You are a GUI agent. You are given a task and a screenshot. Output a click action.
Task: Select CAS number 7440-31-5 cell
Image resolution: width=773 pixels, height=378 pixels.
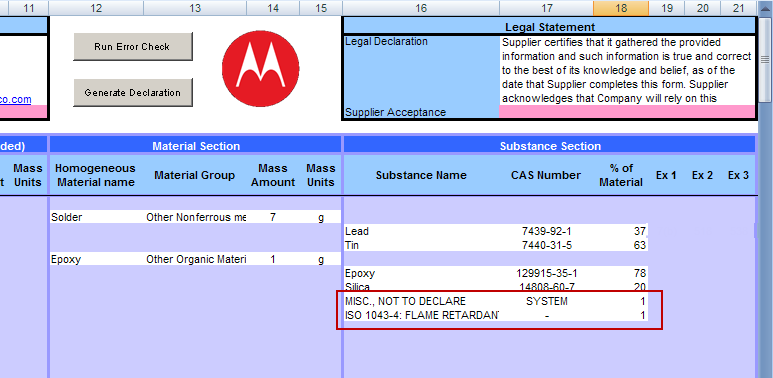click(546, 245)
